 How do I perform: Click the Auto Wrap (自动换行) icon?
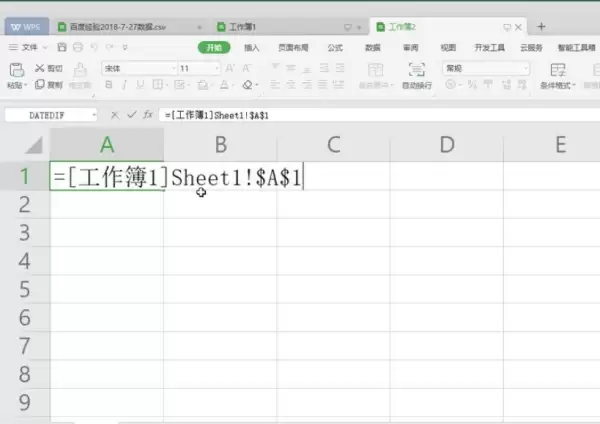click(417, 70)
